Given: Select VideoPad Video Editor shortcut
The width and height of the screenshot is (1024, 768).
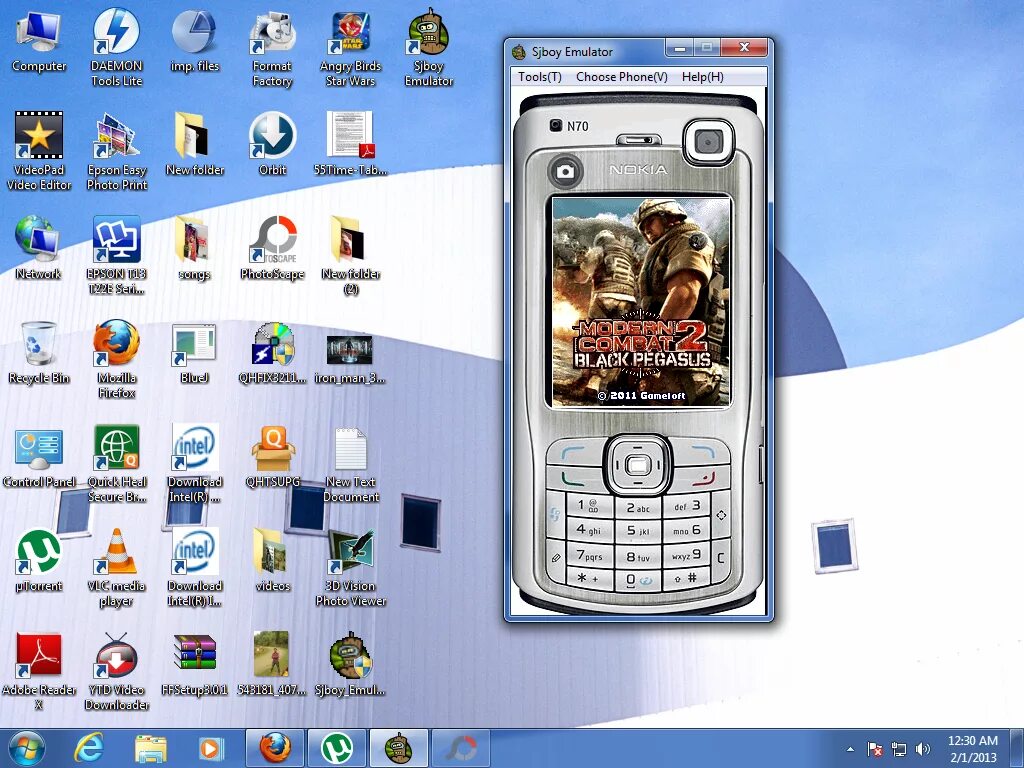Looking at the screenshot, I should 39,152.
